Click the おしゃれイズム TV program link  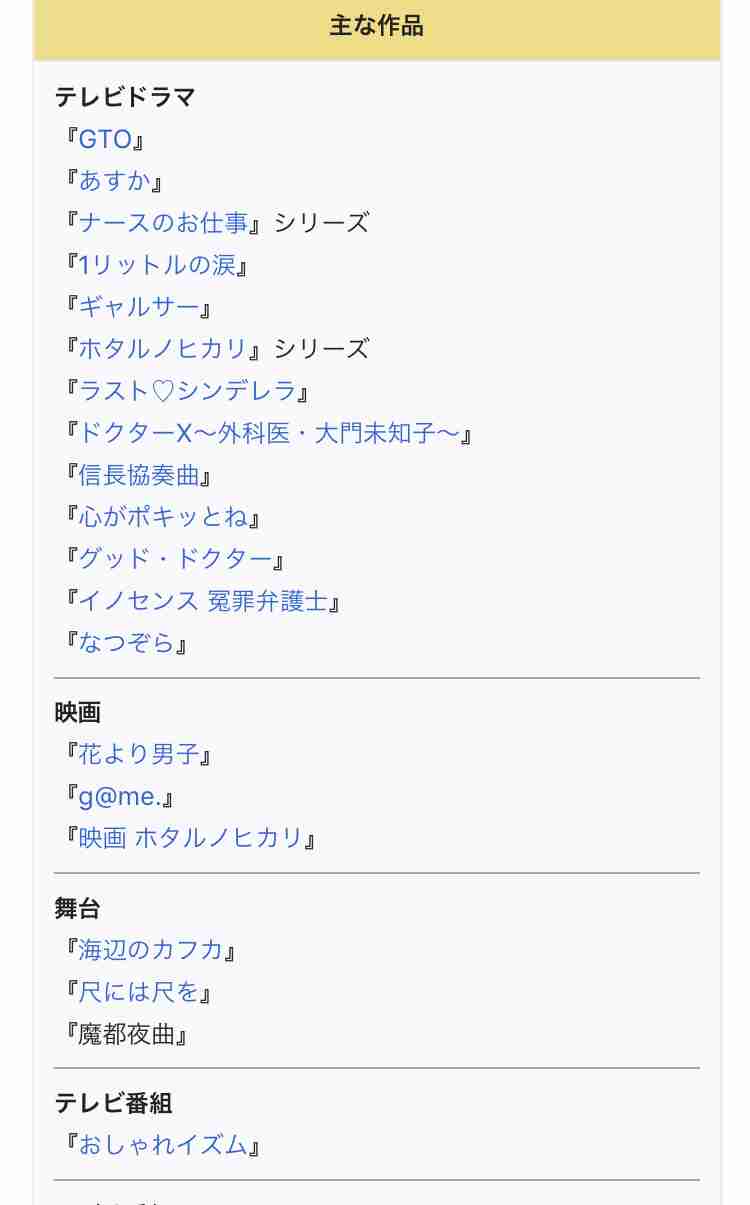coord(163,1145)
